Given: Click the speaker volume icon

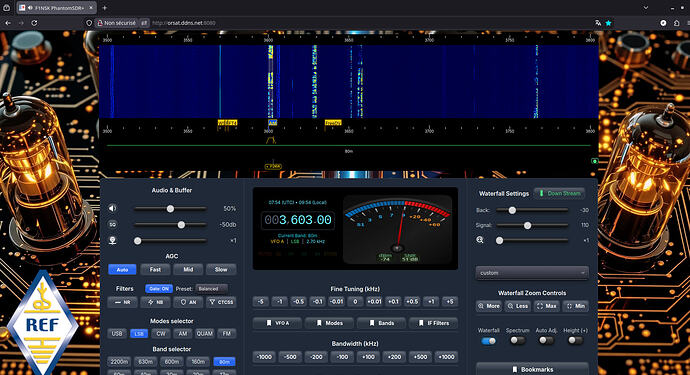Looking at the screenshot, I should point(113,208).
